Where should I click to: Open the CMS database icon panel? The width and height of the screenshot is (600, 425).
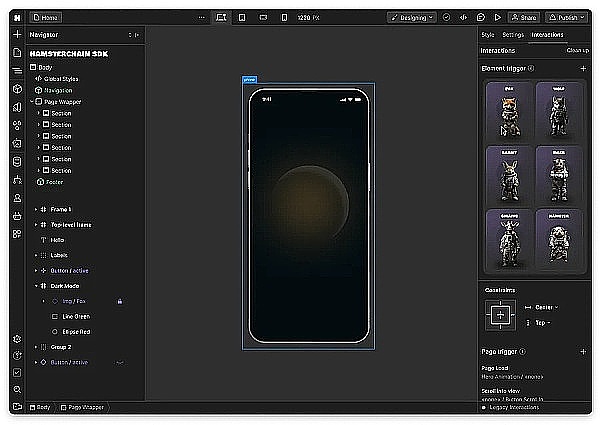(x=17, y=161)
